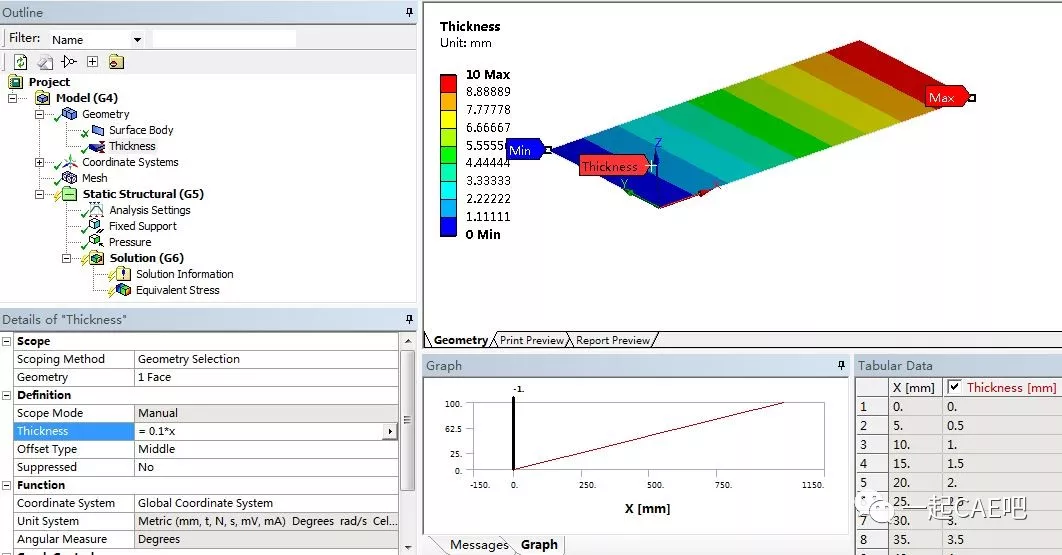Collapse the Scope section in Details

[x=7, y=342]
